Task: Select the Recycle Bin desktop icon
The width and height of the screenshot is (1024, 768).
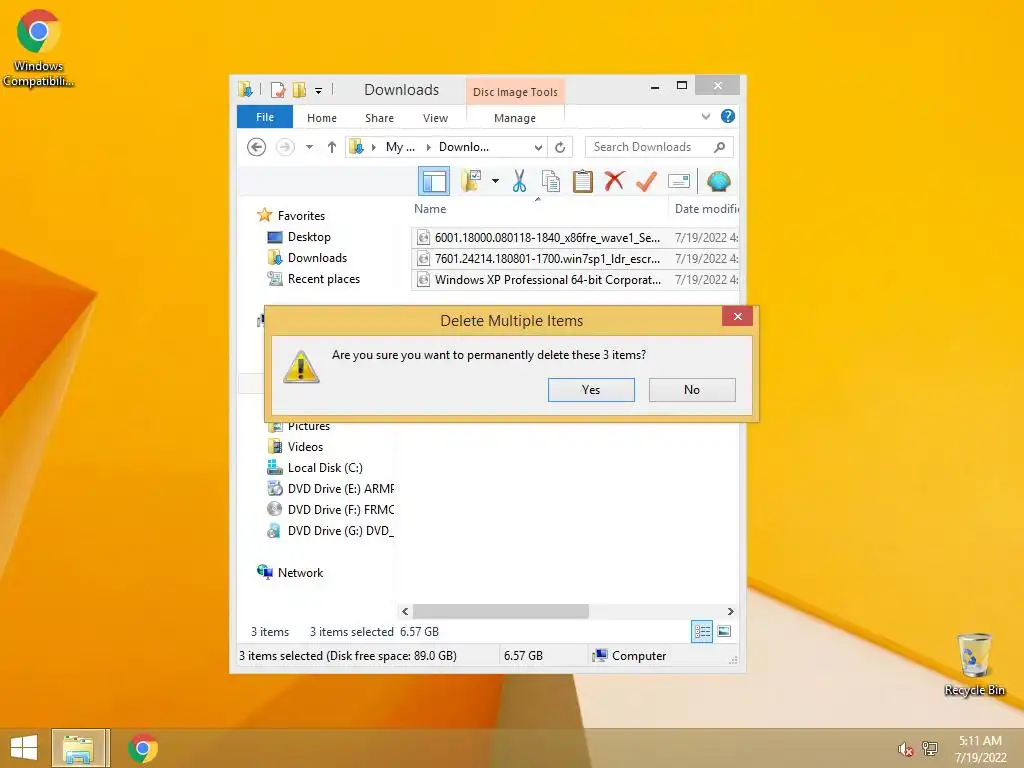Action: [974, 664]
